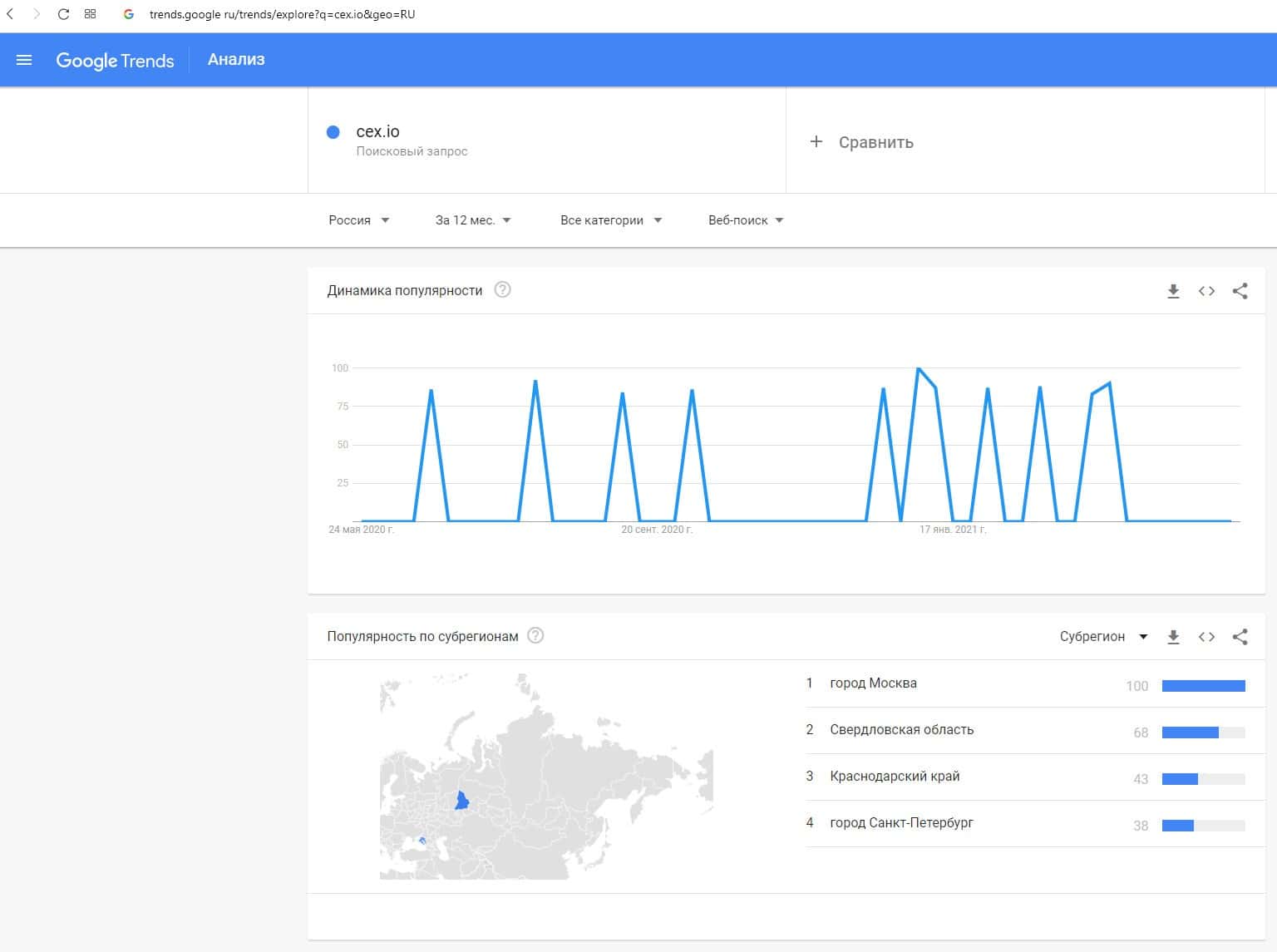Click help icon beside Популярность по субрегионам
1277x952 pixels.
[x=536, y=636]
